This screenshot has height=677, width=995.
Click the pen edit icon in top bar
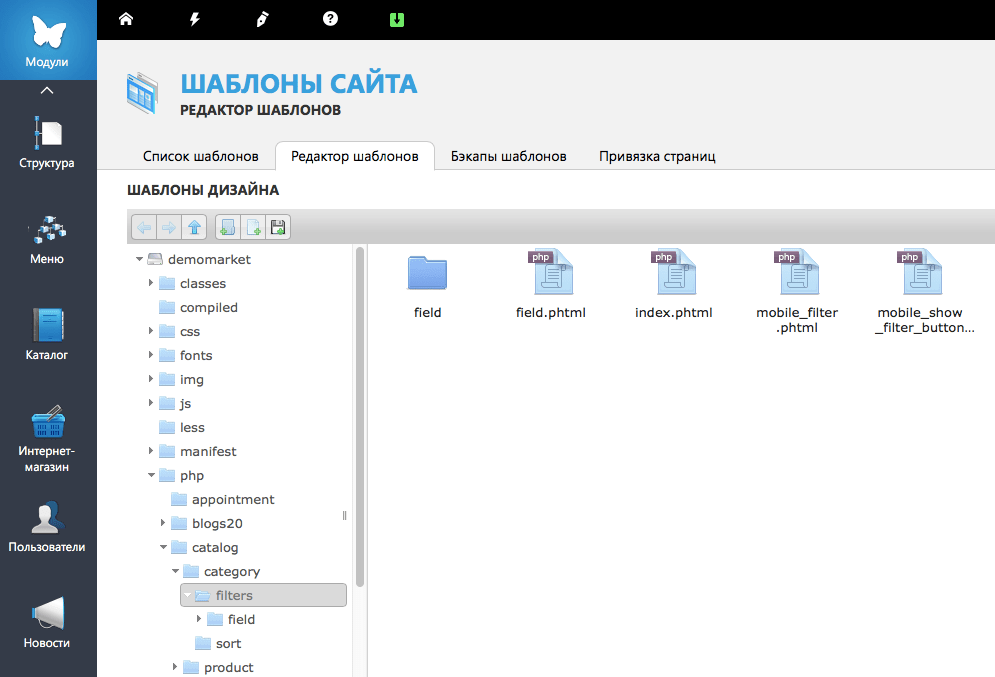pyautogui.click(x=262, y=19)
